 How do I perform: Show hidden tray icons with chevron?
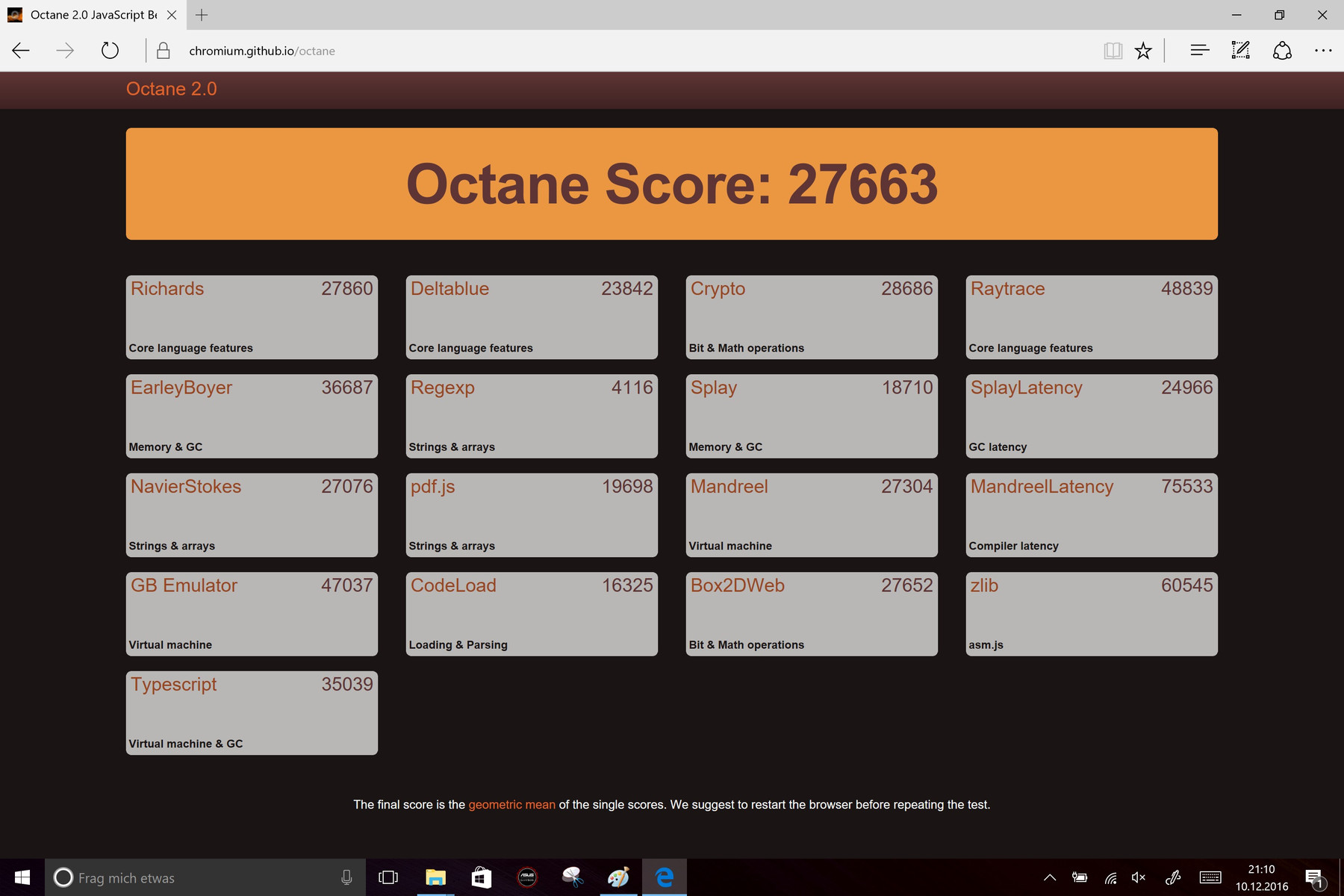tap(1050, 877)
